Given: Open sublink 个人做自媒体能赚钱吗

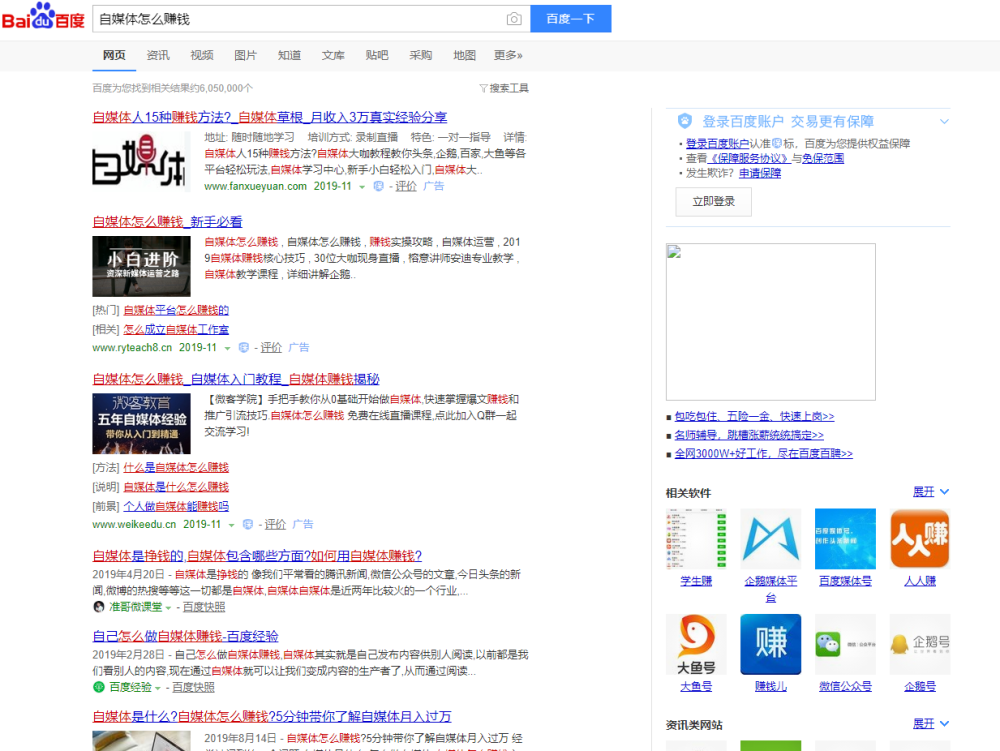Looking at the screenshot, I should click(x=176, y=506).
